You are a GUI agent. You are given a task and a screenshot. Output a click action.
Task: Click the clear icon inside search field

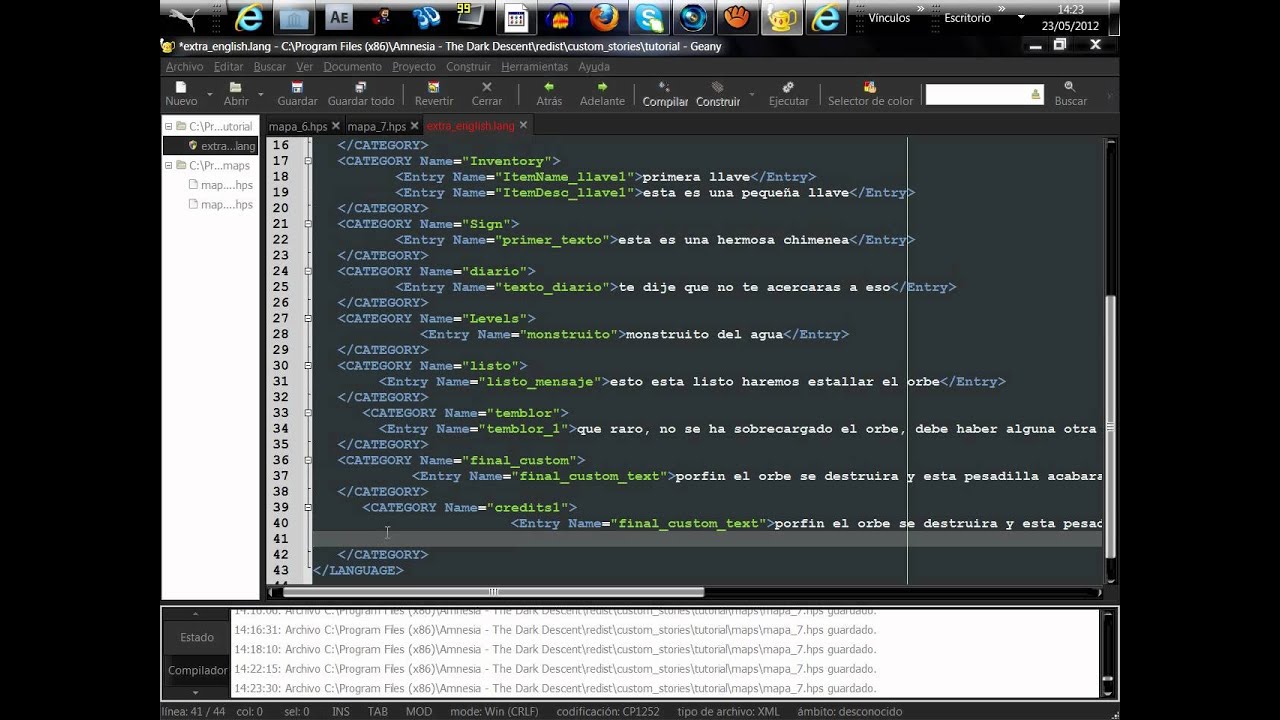pos(1035,94)
